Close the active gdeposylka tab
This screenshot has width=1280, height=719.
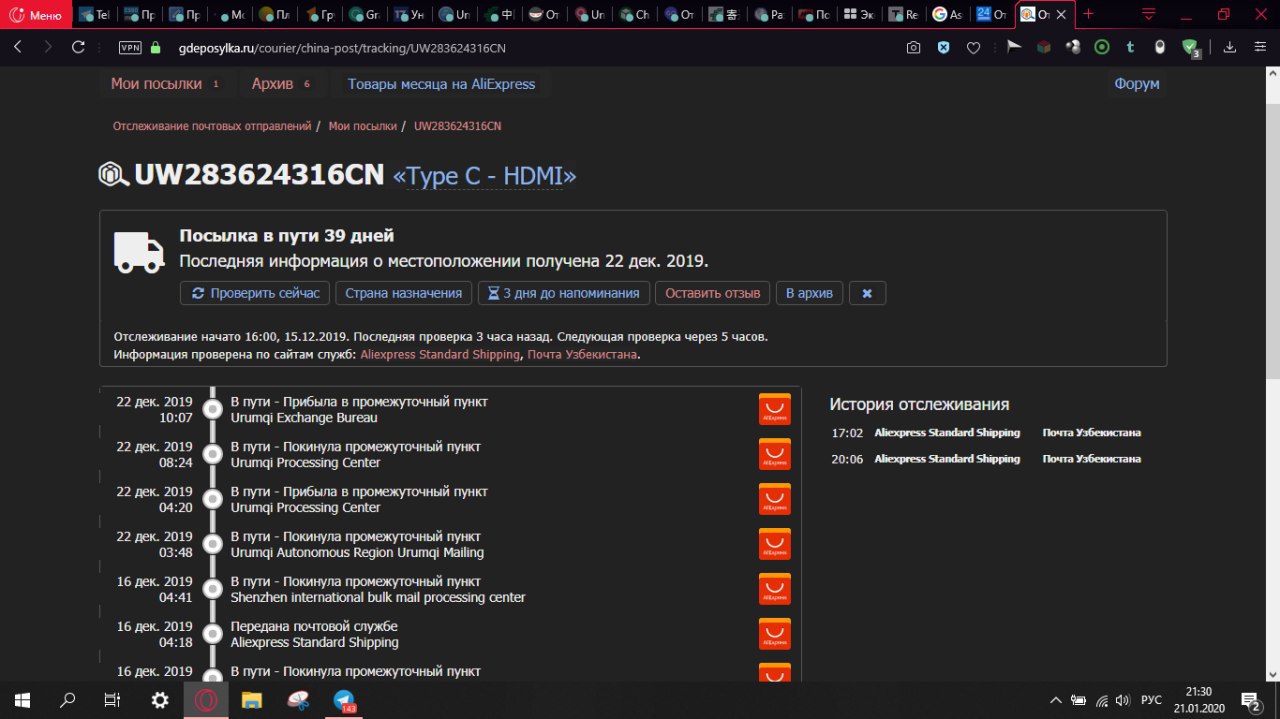[1061, 15]
